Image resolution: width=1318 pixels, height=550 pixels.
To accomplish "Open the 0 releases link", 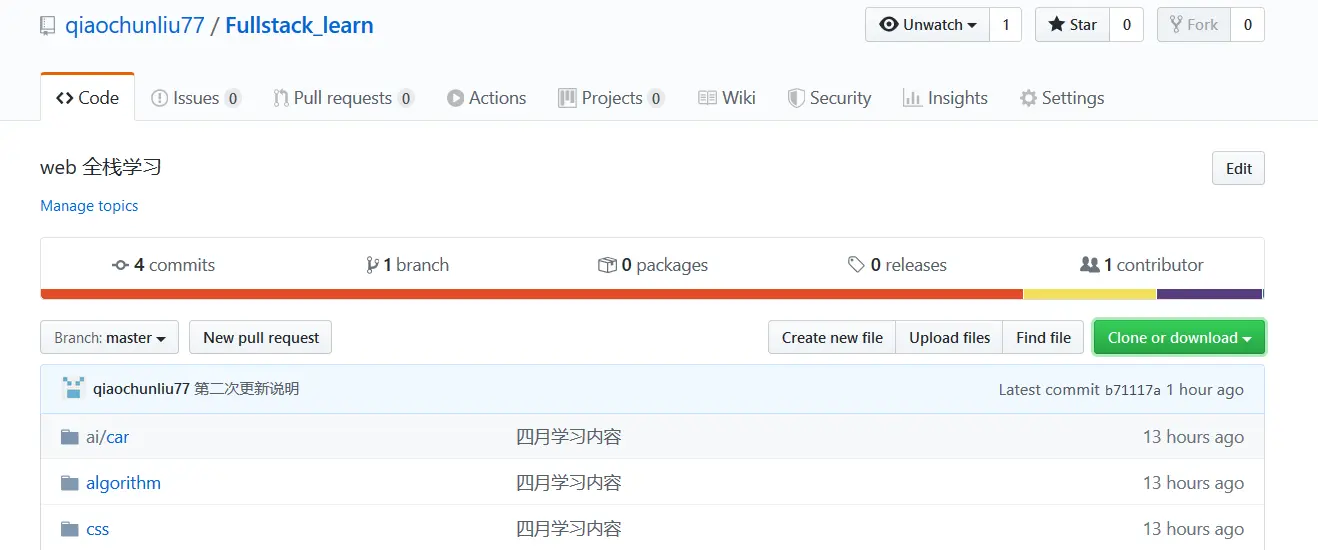I will pos(897,265).
